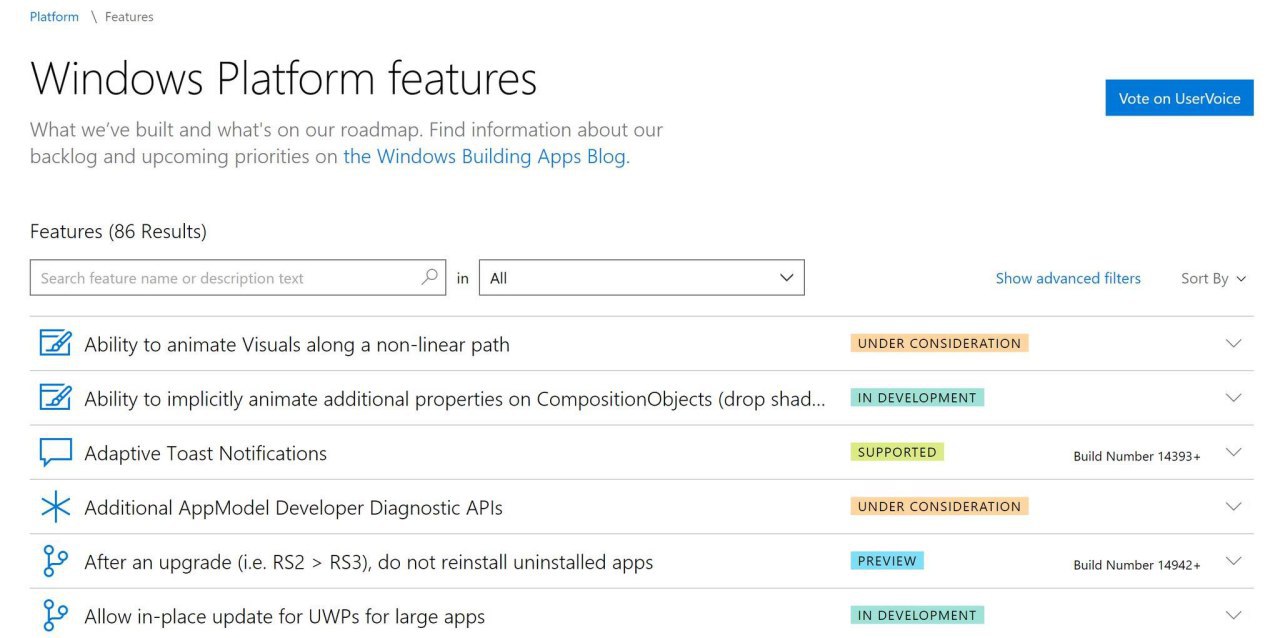Expand the non-linear path animation feature row
This screenshot has height=638, width=1280.
1233,343
